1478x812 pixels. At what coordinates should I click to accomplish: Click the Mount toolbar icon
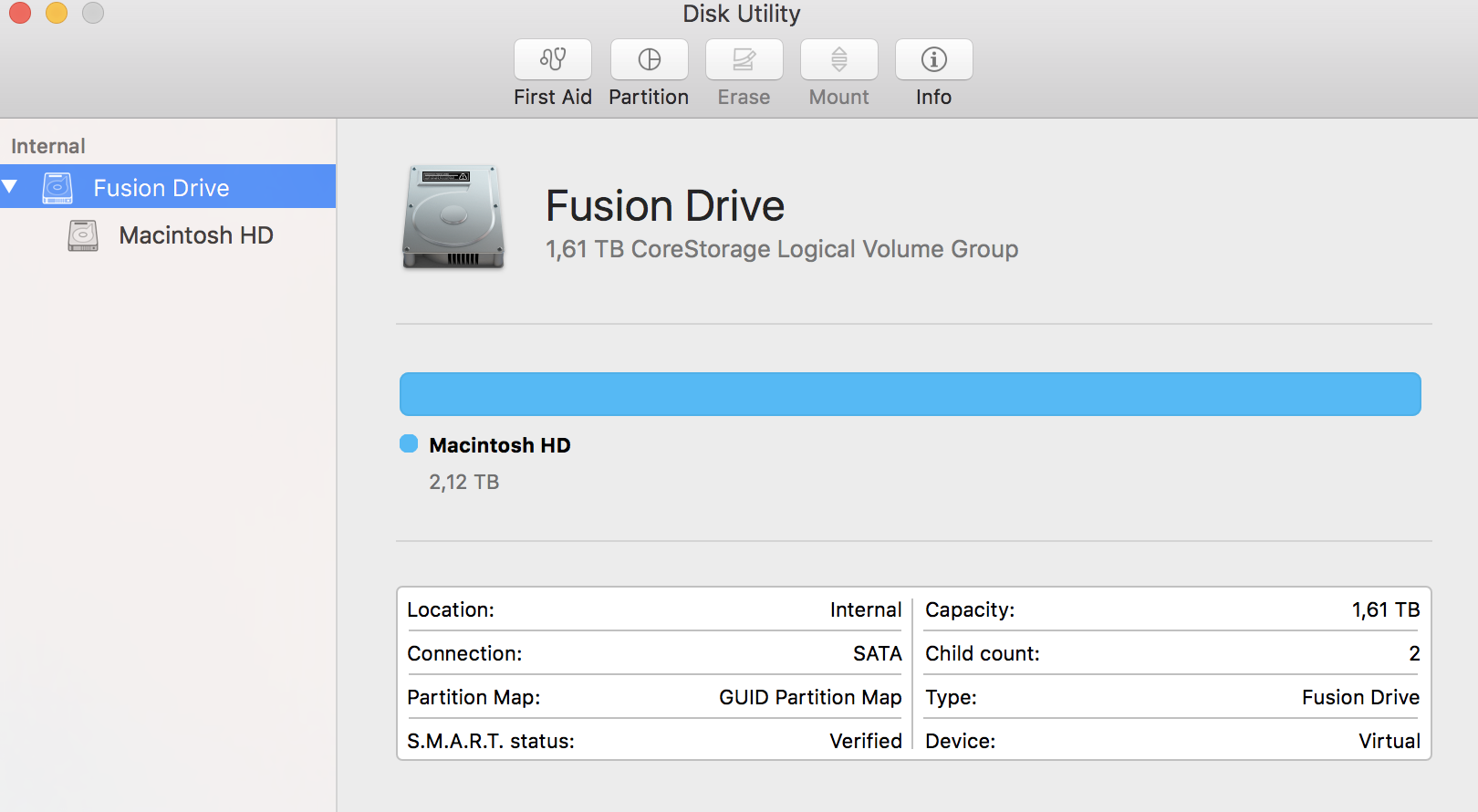[x=839, y=59]
